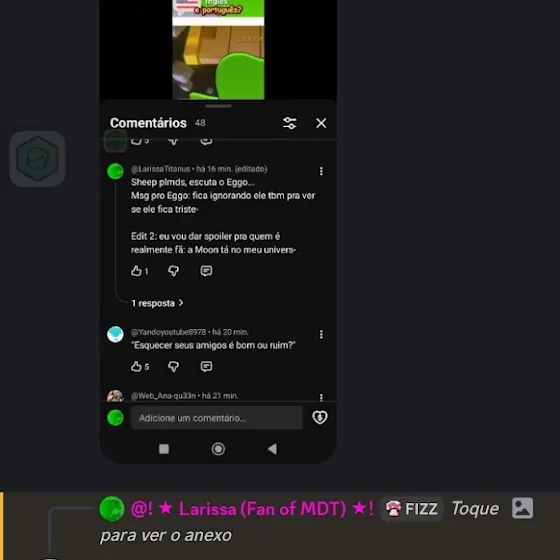Tap the Android recent apps square button
Image resolution: width=560 pixels, height=560 pixels.
coord(164,449)
